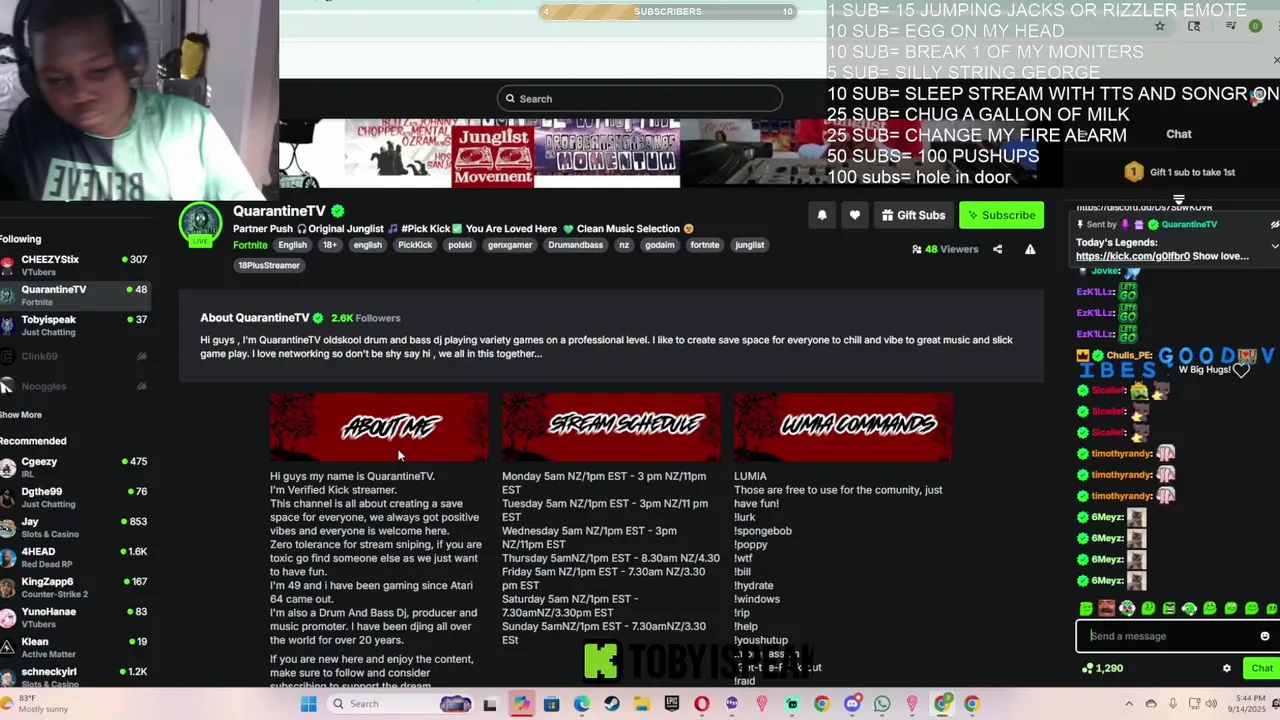
Task: Click the PickKick tag
Action: tap(415, 245)
